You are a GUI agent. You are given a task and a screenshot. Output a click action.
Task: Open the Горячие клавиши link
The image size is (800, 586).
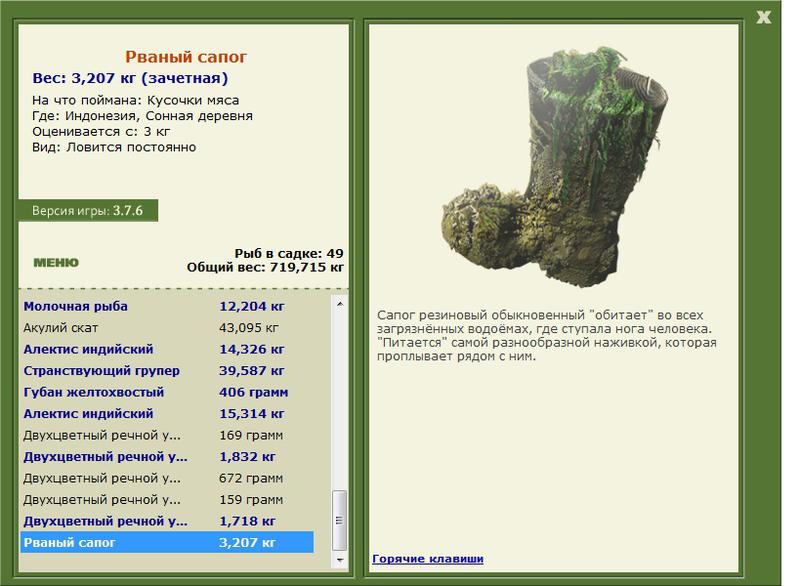tap(428, 558)
